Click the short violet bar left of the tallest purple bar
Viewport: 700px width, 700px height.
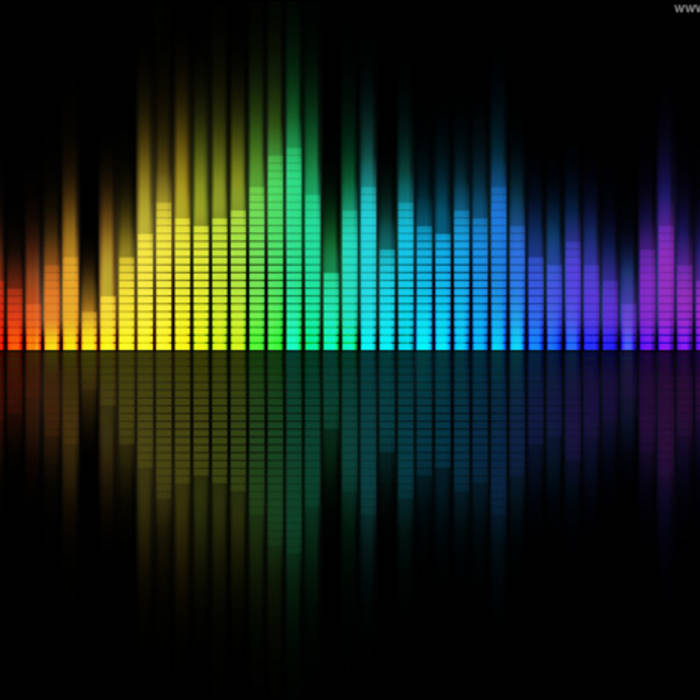pyautogui.click(x=628, y=325)
